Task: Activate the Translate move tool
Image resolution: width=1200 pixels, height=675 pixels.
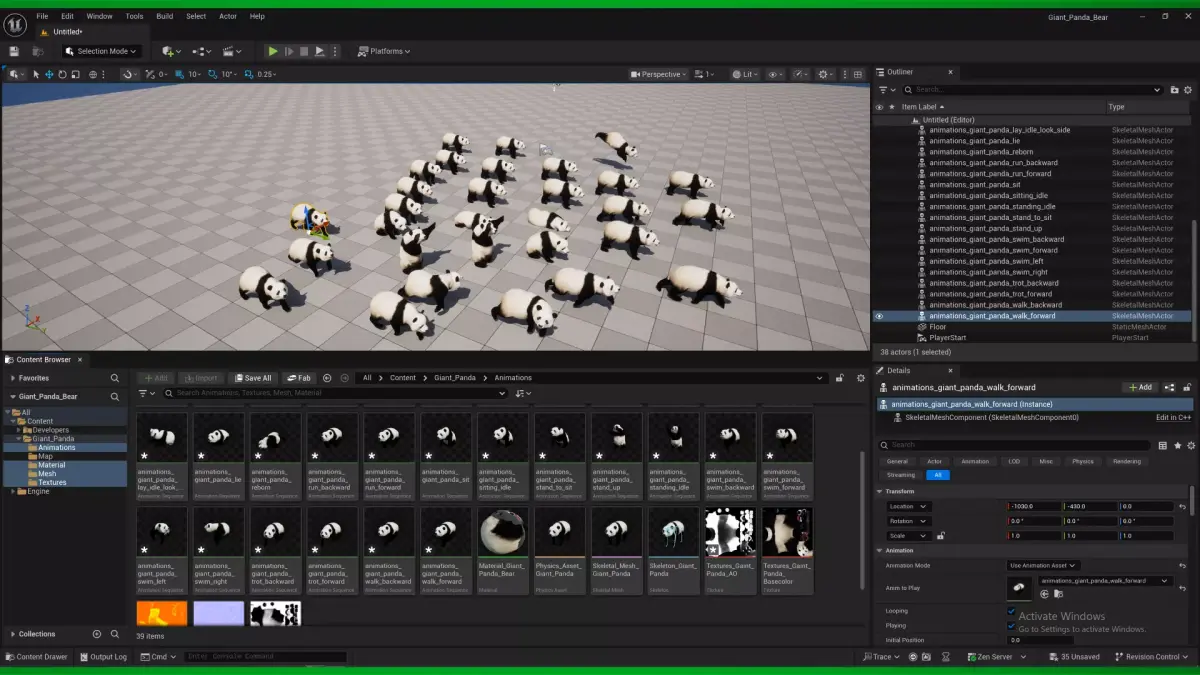Action: (x=49, y=74)
